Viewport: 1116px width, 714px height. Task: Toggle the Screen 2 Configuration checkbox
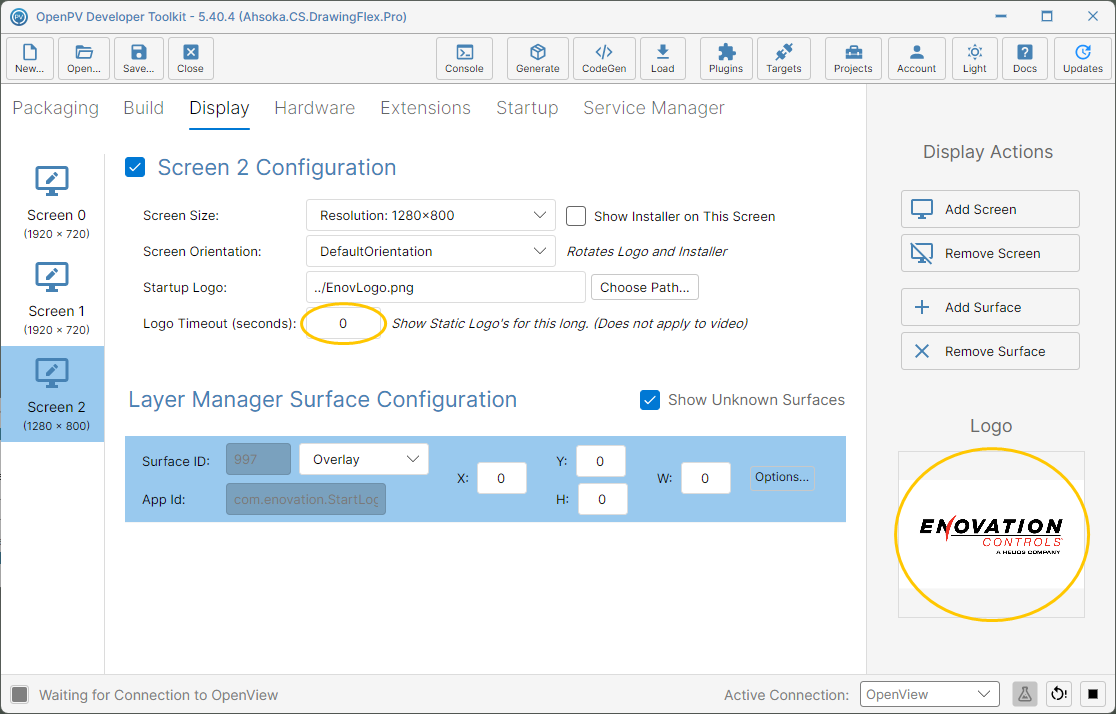click(x=135, y=167)
